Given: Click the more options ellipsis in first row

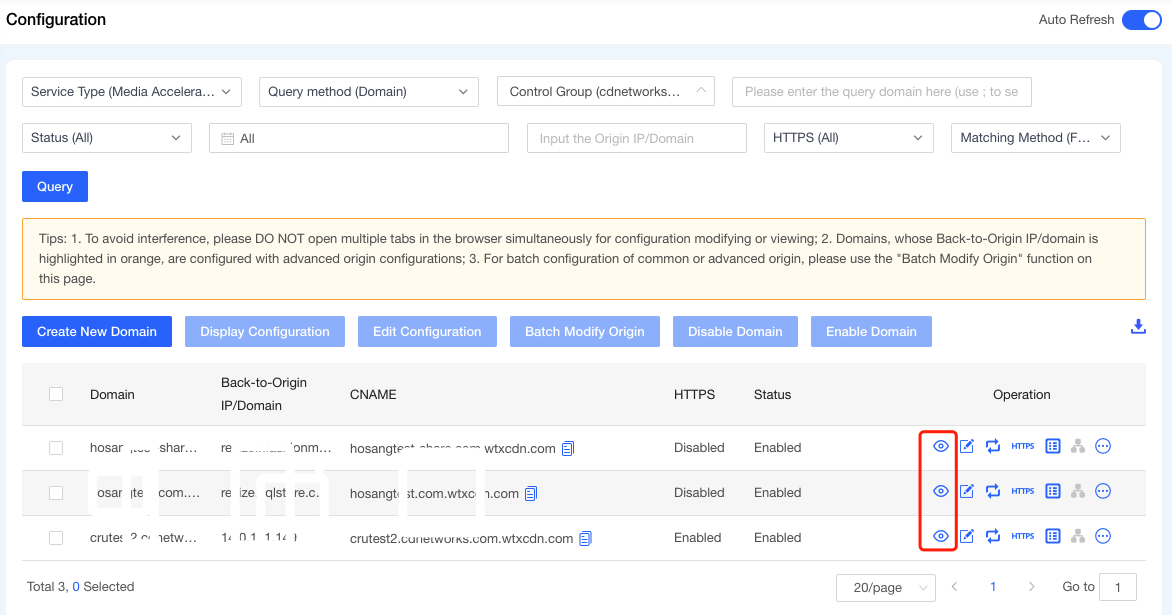Looking at the screenshot, I should (1103, 447).
